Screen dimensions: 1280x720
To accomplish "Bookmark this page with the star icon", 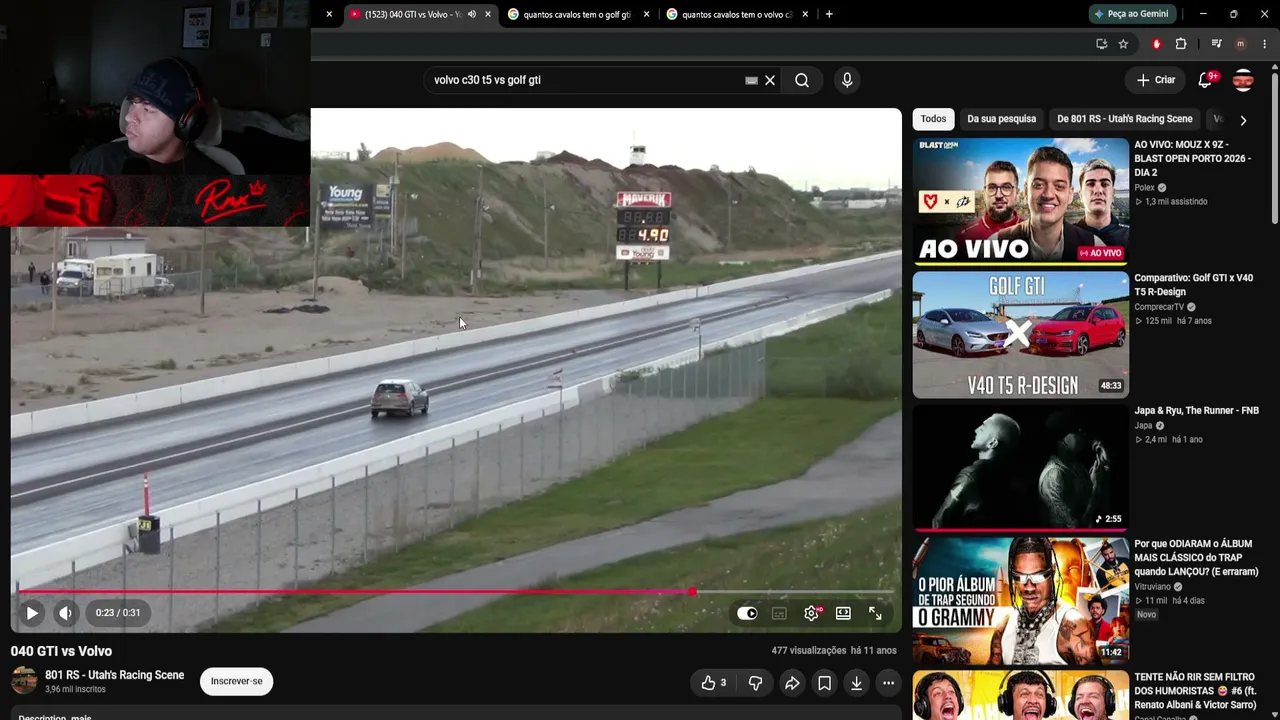I will (x=1123, y=44).
